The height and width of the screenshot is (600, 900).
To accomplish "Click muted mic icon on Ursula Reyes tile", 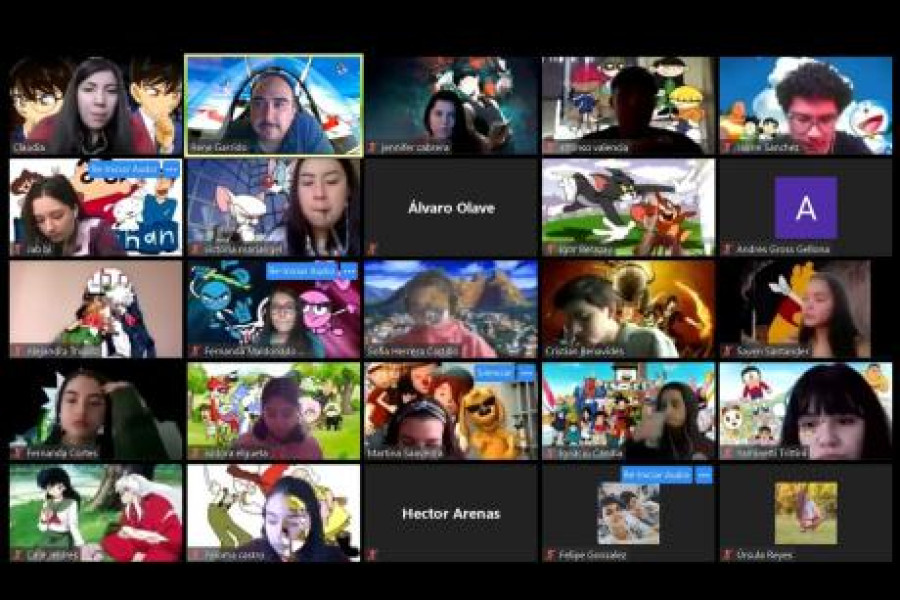I will click(728, 554).
